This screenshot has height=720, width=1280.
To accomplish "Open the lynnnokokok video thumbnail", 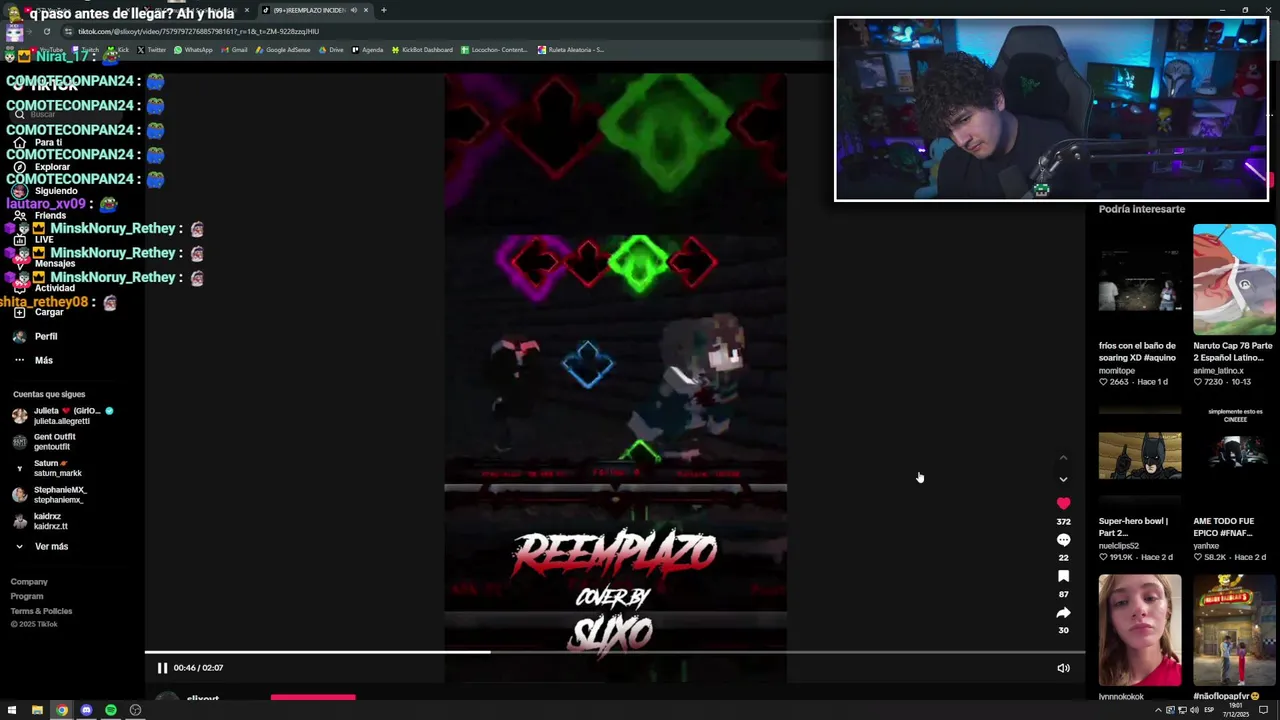I will [1140, 630].
